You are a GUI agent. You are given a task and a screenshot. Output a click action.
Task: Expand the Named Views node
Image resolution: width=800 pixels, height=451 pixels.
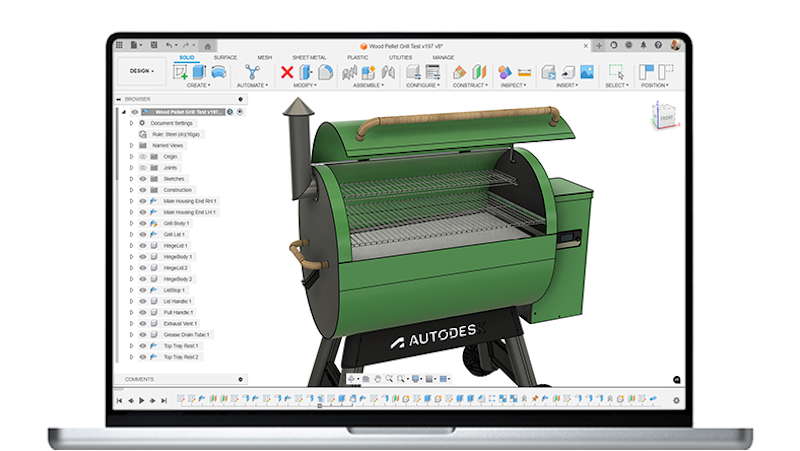point(132,145)
